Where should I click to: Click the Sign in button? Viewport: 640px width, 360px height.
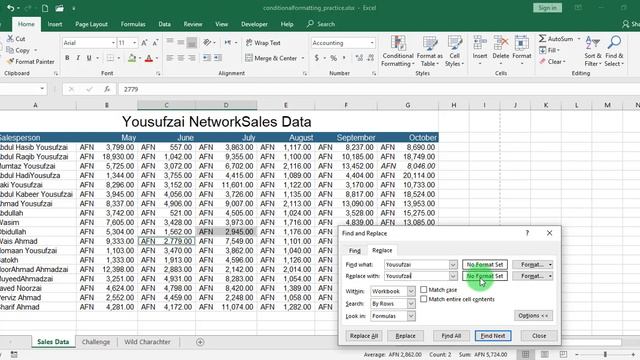[x=547, y=8]
